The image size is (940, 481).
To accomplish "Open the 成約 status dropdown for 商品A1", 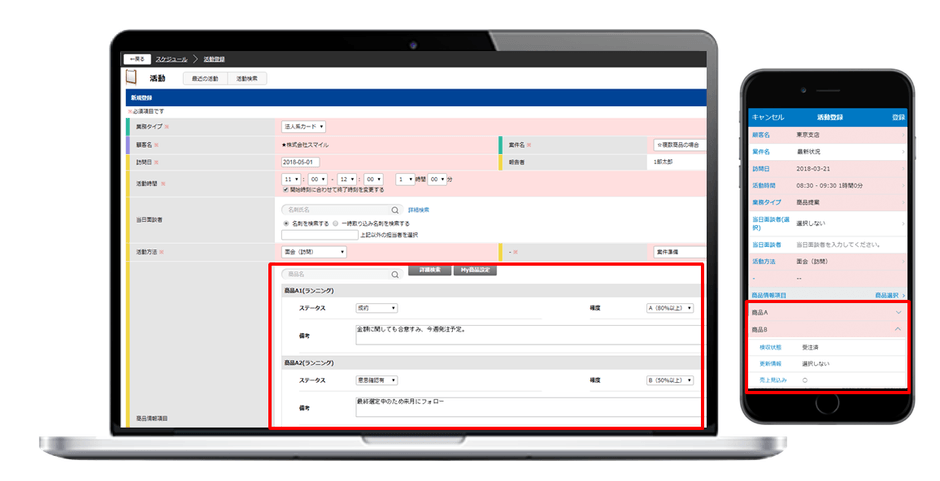I will pyautogui.click(x=376, y=308).
